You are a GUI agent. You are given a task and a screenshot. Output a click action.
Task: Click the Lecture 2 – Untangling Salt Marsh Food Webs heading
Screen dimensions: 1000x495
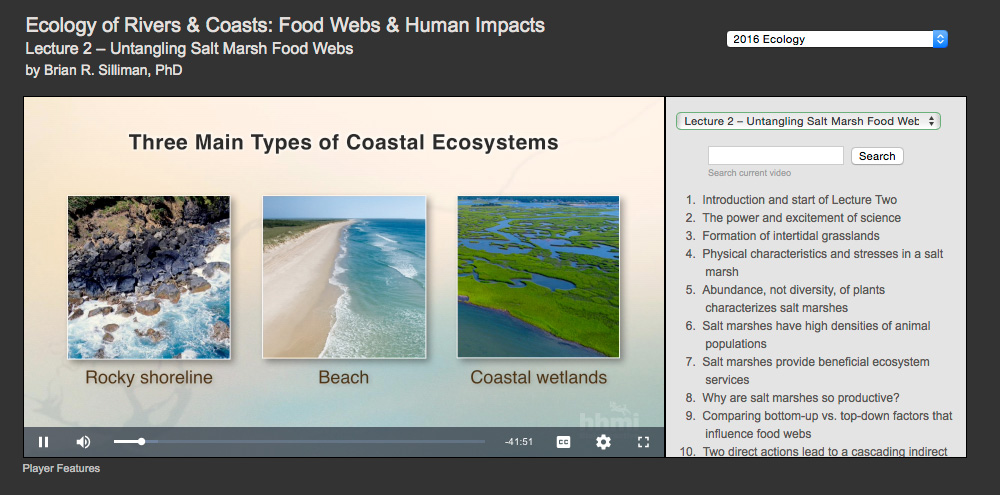tap(189, 48)
